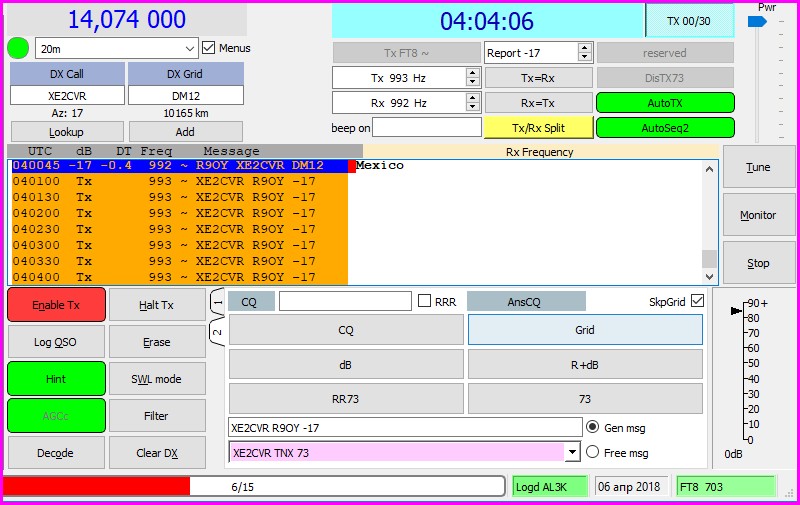The height and width of the screenshot is (505, 800).
Task: Enable the RRR checkbox
Action: pyautogui.click(x=425, y=301)
